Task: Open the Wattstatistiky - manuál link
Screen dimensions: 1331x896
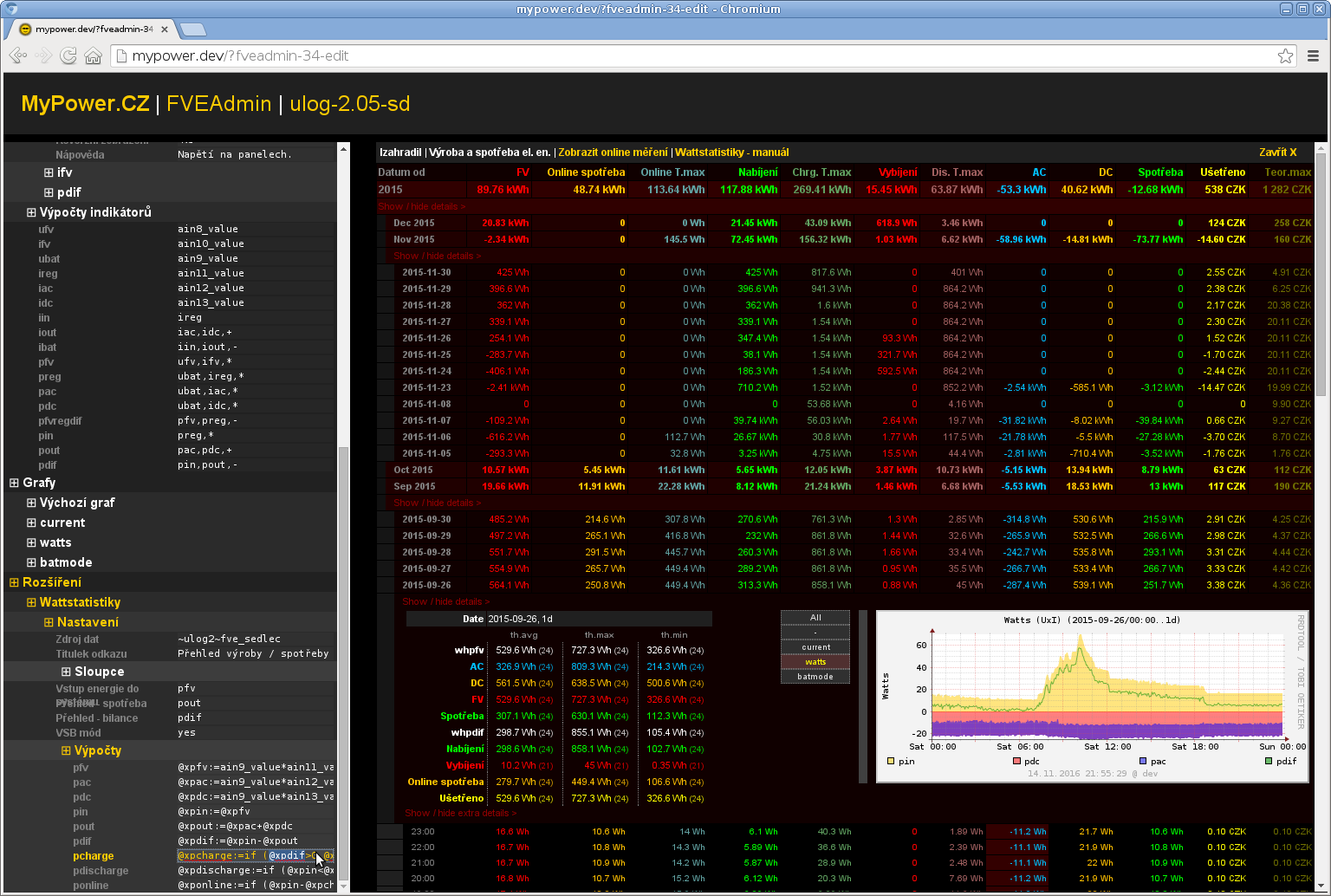Action: coord(731,153)
